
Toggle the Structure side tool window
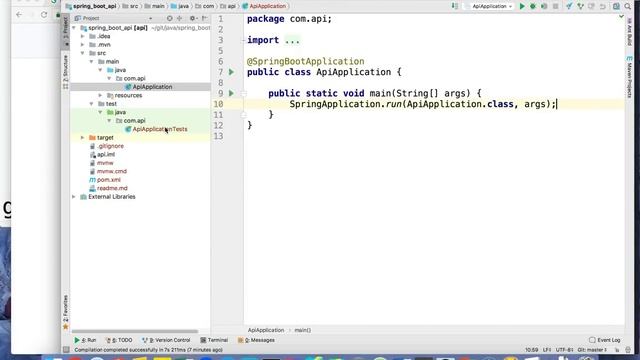(65, 72)
